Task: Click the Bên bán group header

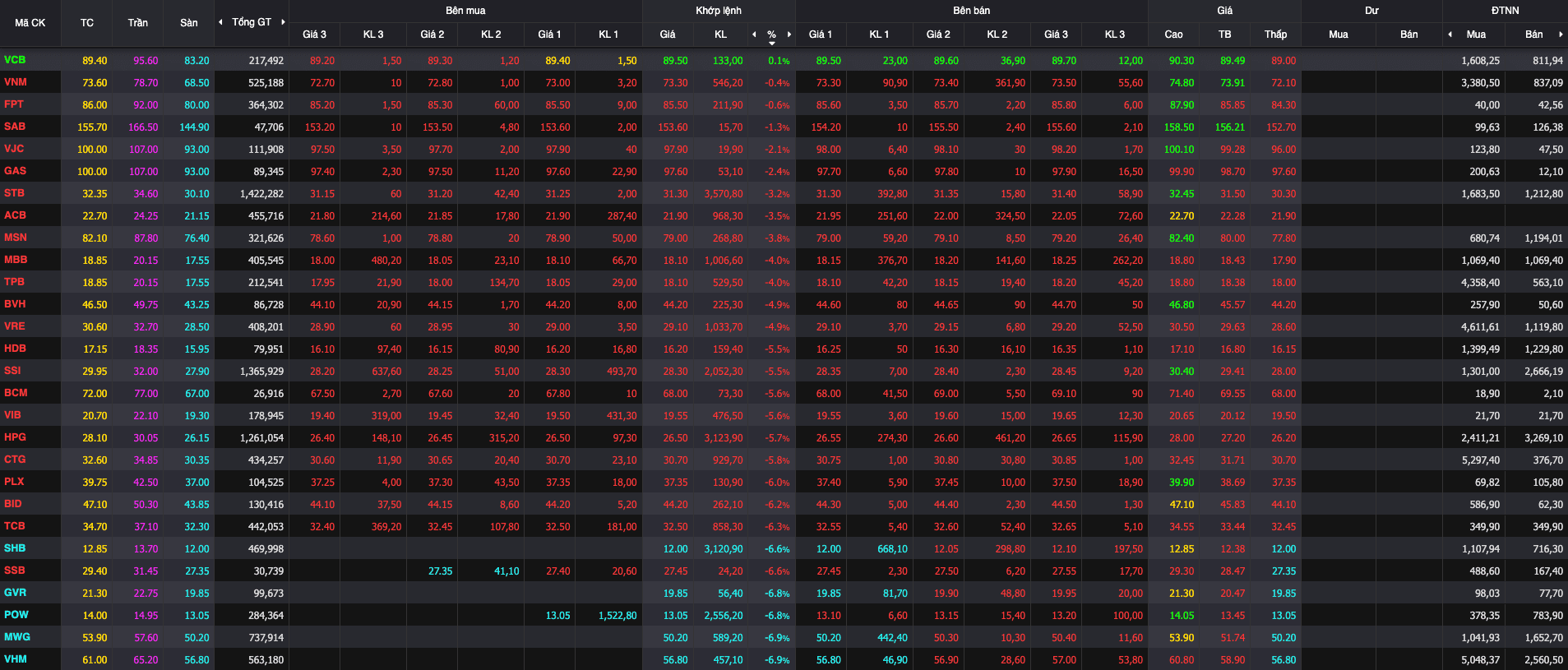Action: pos(972,11)
